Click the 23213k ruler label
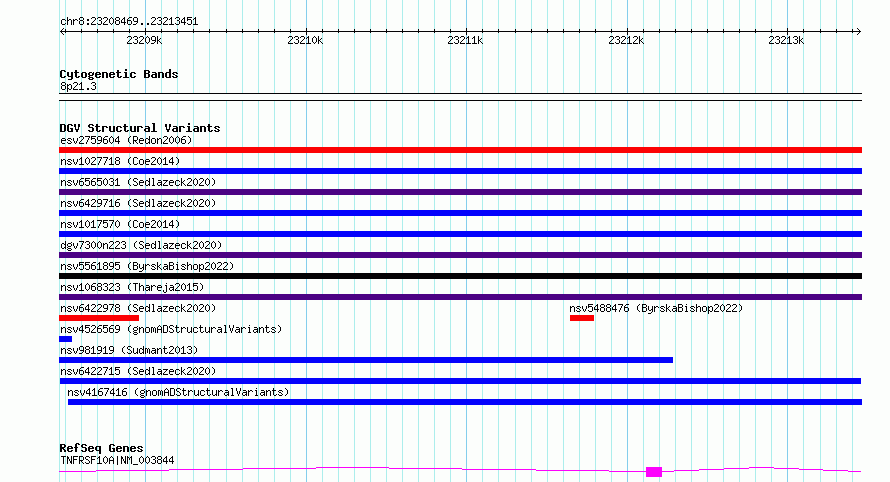The height and width of the screenshot is (482, 890). 786,40
